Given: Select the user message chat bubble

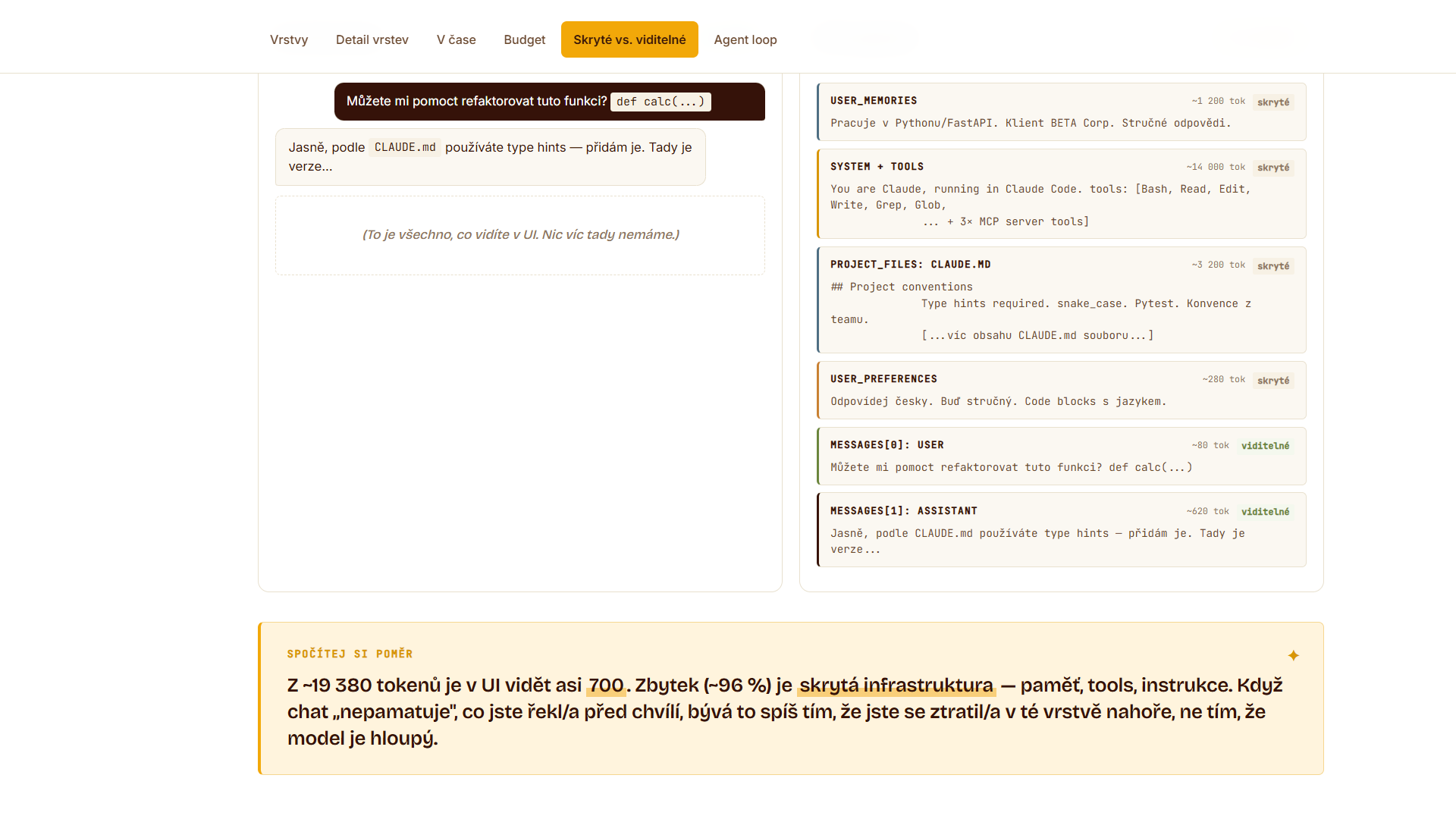Looking at the screenshot, I should click(x=550, y=102).
